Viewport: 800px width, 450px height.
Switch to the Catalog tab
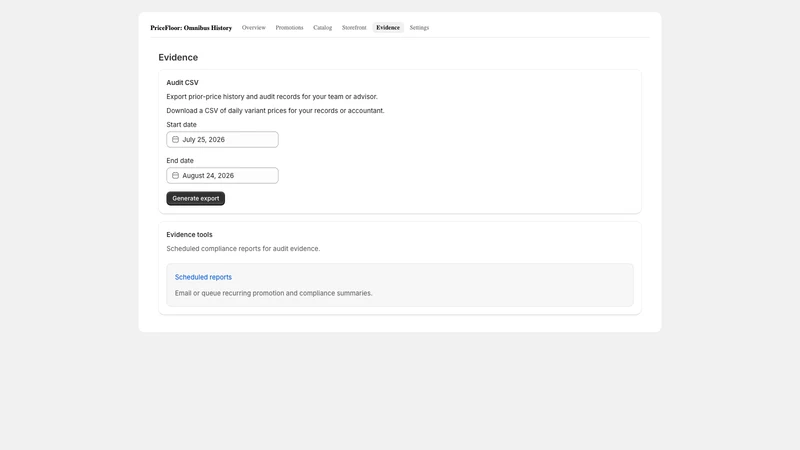tap(322, 28)
